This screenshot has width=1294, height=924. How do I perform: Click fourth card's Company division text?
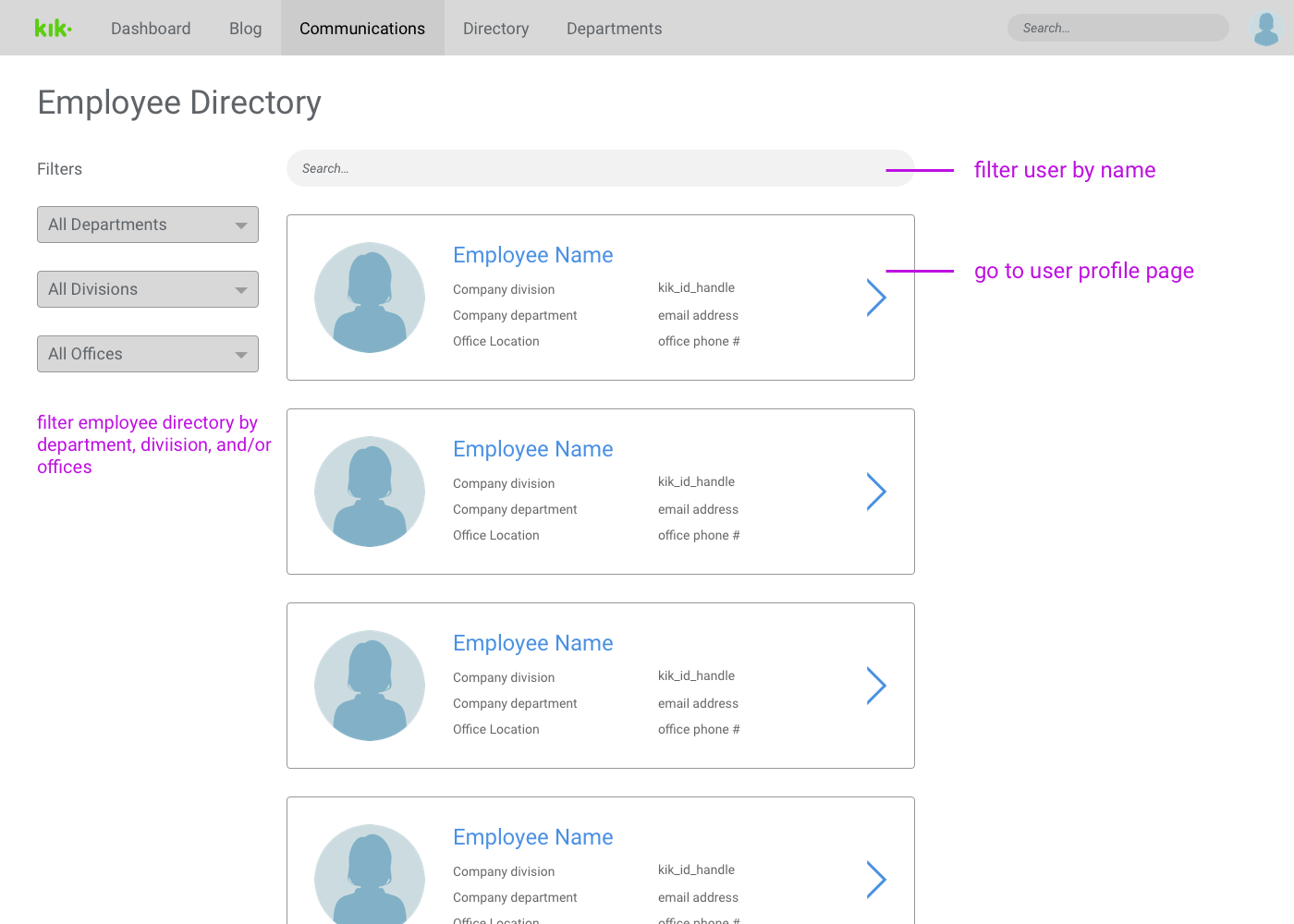(x=504, y=871)
